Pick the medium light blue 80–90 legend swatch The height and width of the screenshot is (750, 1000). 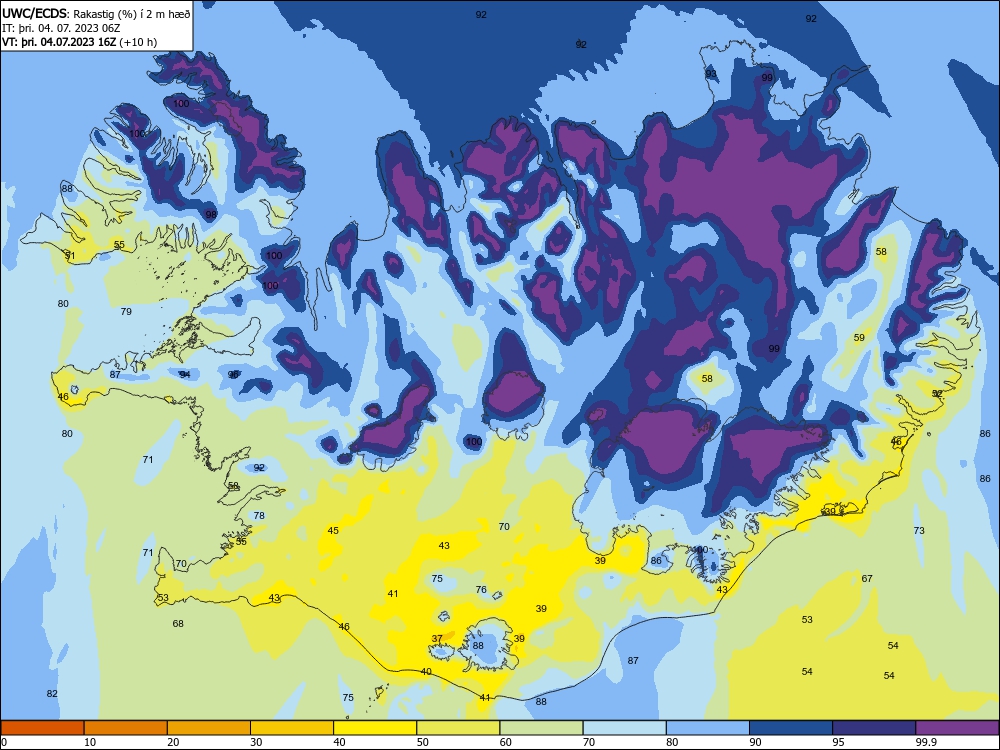click(x=708, y=728)
